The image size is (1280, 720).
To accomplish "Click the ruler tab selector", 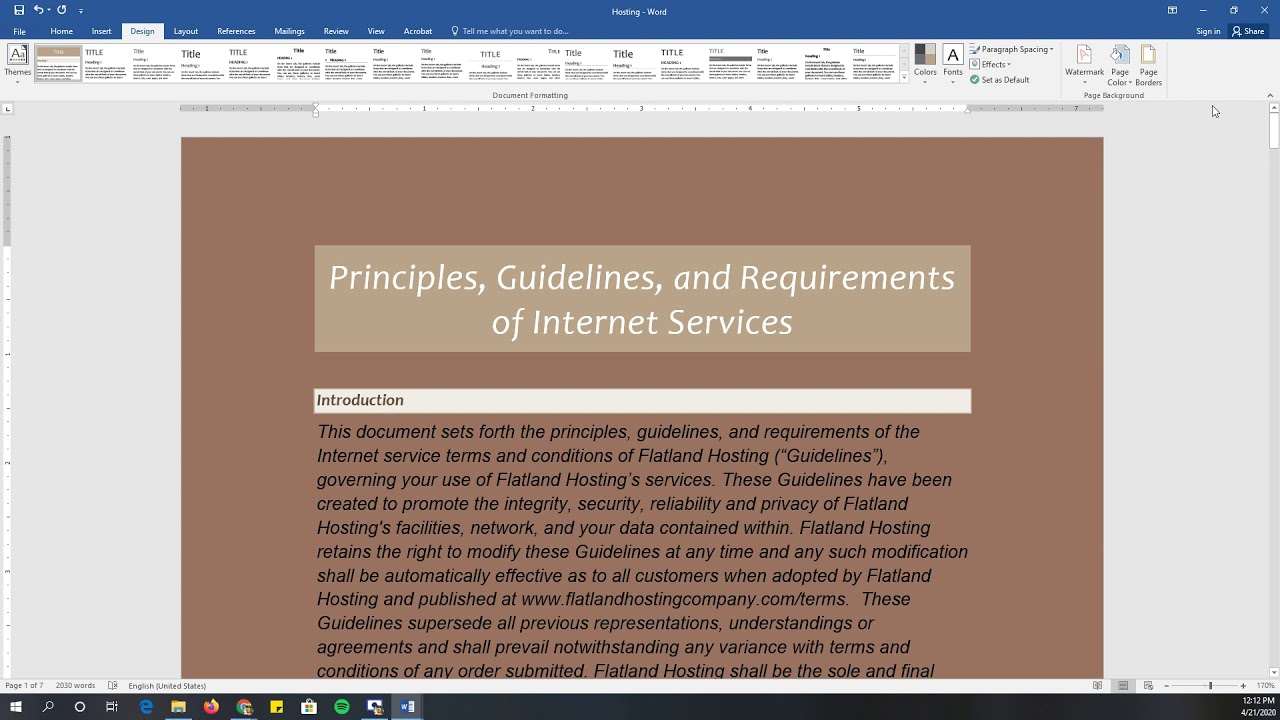I will click(6, 108).
